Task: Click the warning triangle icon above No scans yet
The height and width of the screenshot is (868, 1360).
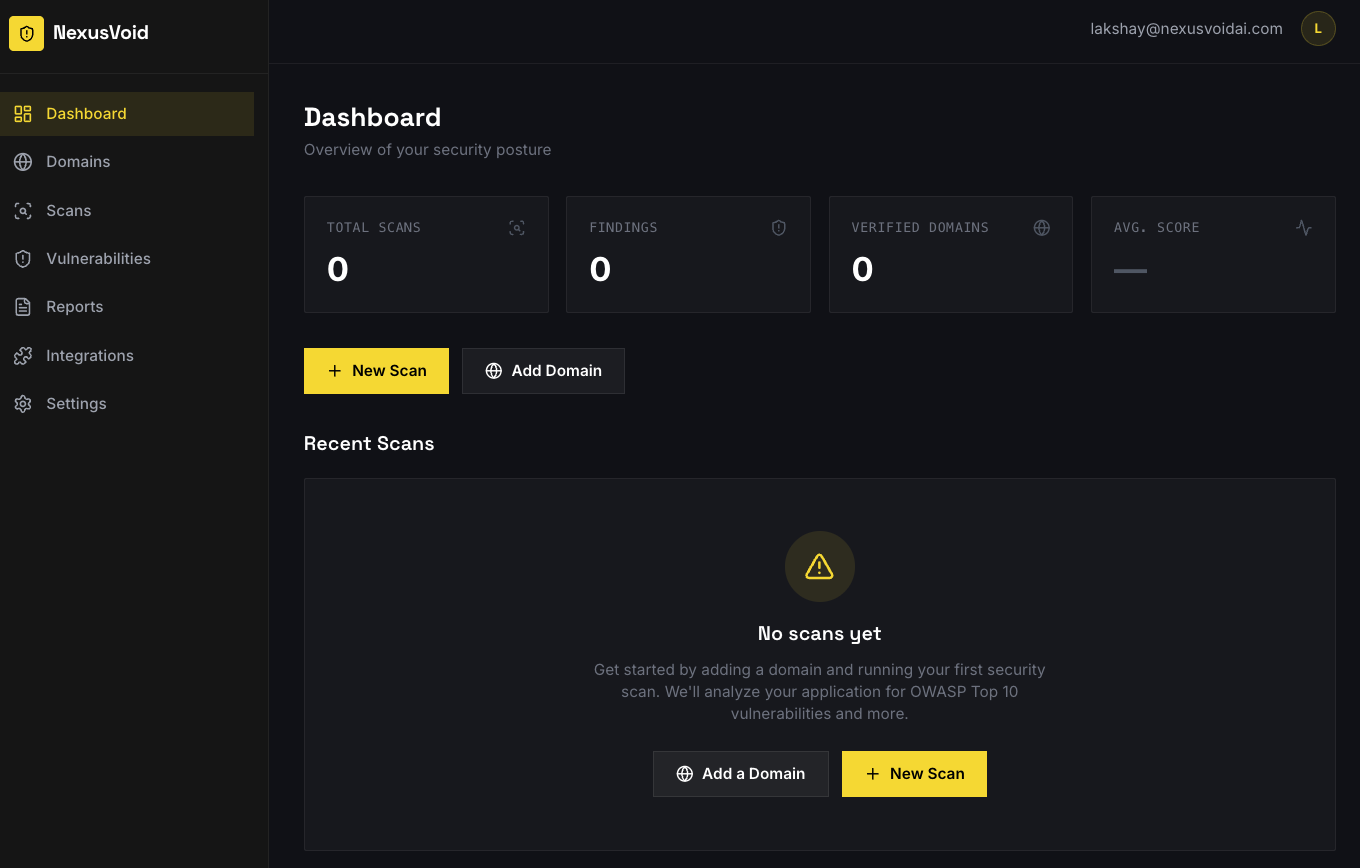Action: [820, 566]
